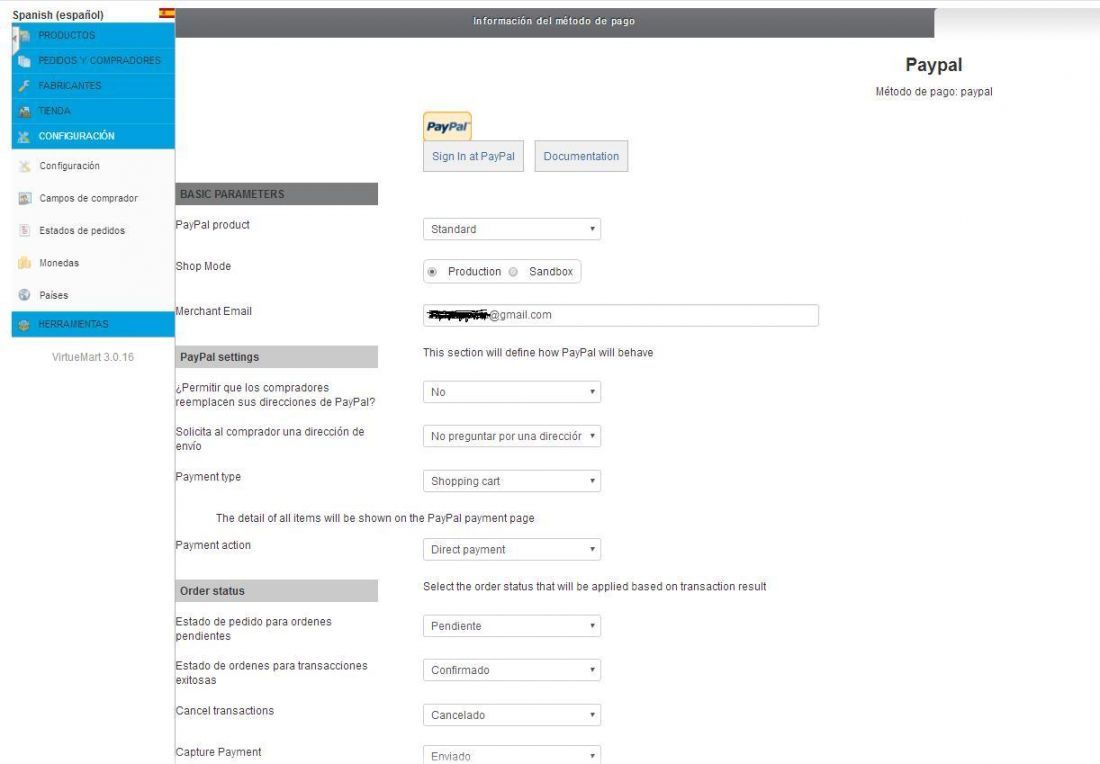
Task: Open the Fabricantes menu section
Action: pyautogui.click(x=93, y=86)
